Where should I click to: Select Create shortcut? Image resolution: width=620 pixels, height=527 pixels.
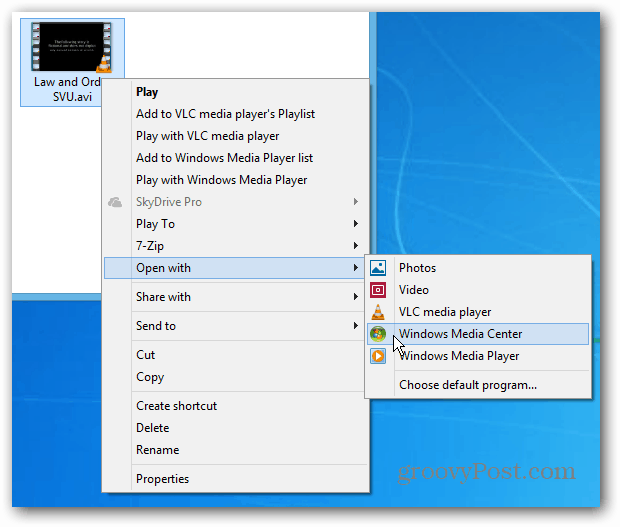pos(236,406)
